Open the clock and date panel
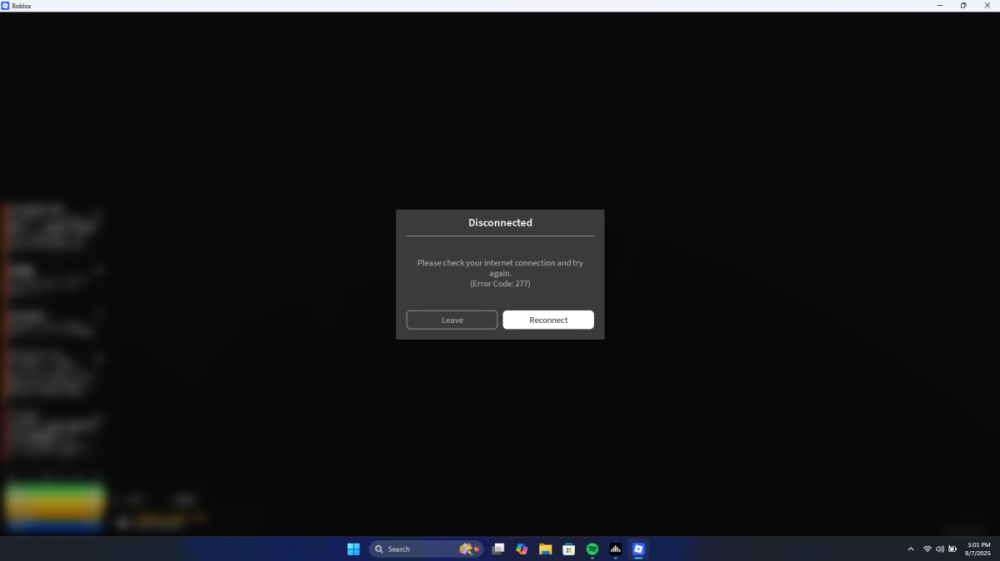This screenshot has height=561, width=1000. tap(977, 549)
